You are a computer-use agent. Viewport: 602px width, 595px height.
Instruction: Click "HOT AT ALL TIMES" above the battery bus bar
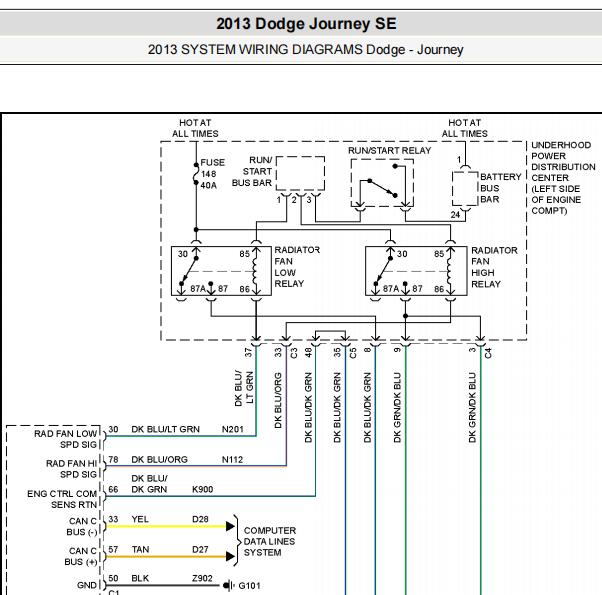tap(465, 128)
